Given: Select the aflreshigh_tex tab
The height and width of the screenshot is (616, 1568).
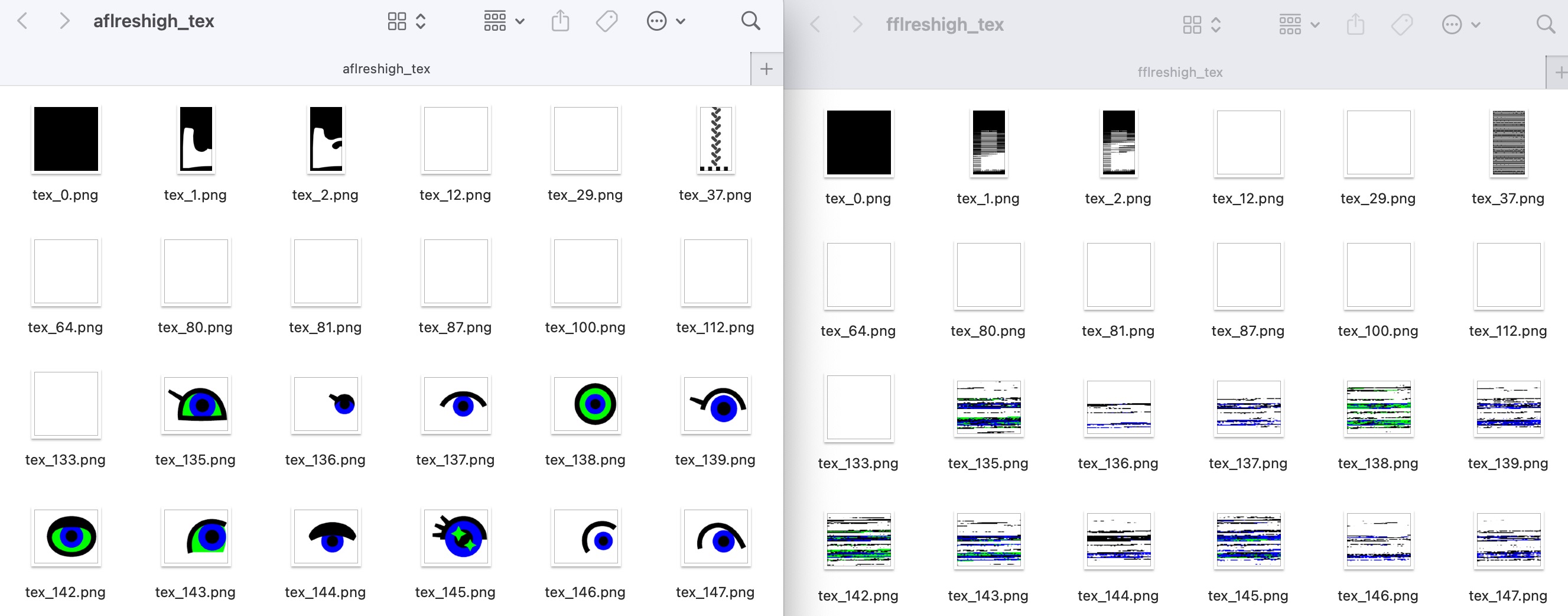Looking at the screenshot, I should [386, 69].
